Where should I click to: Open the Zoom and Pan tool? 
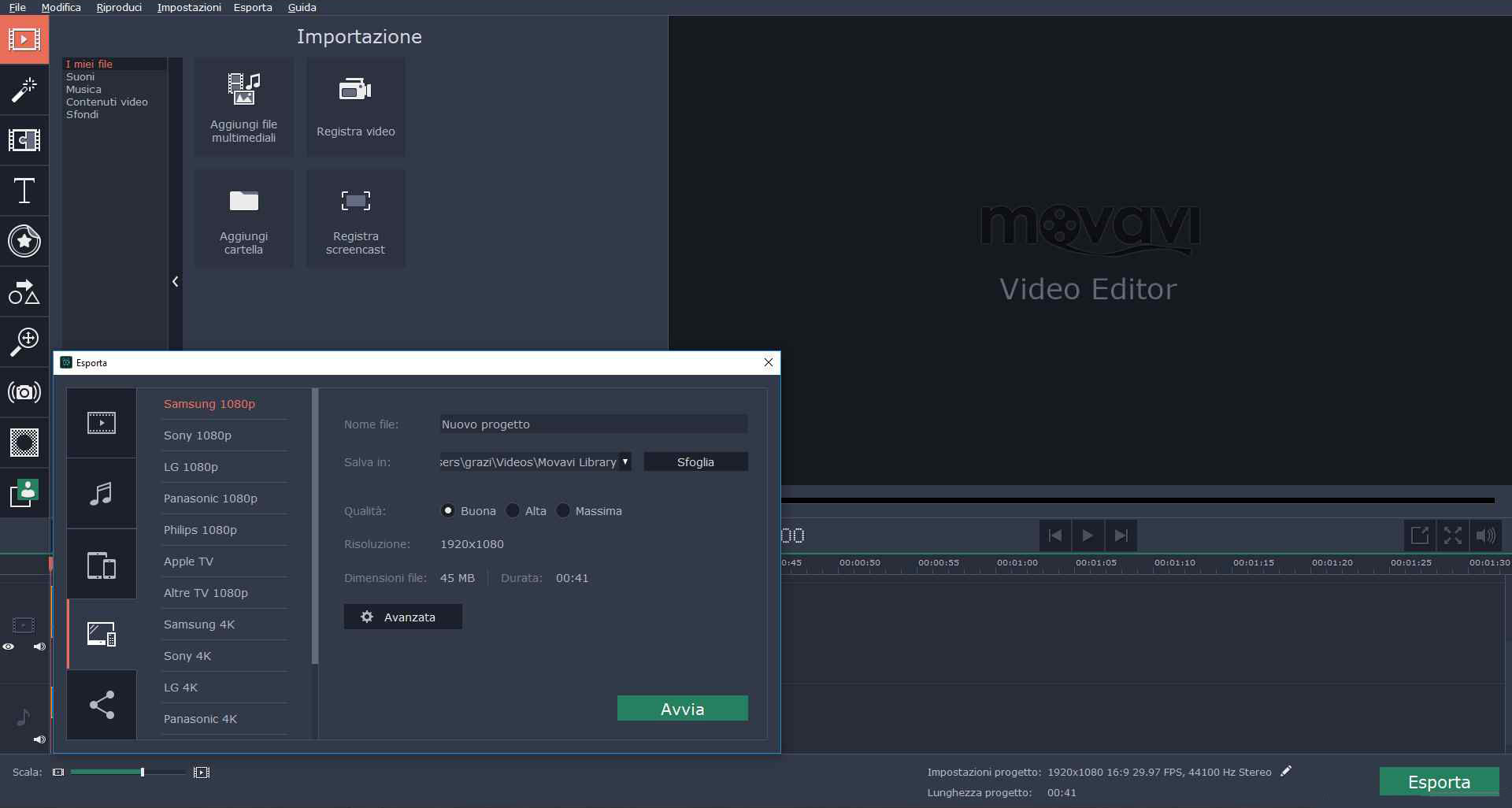click(x=24, y=342)
